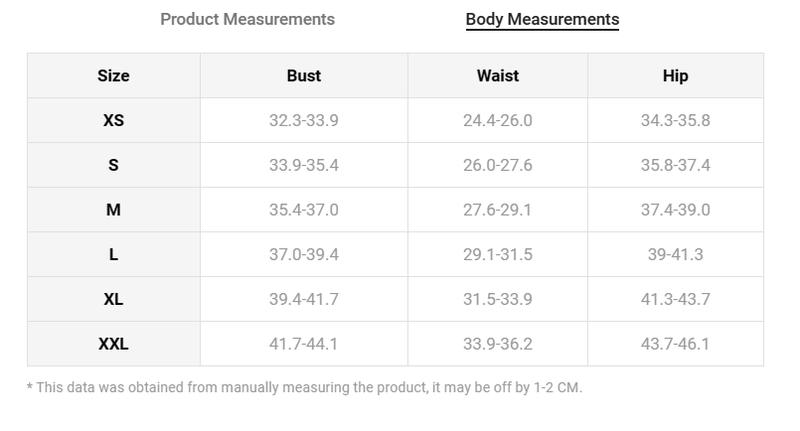This screenshot has height=431, width=800.
Task: Select the Body Measurements tab
Action: pos(542,19)
